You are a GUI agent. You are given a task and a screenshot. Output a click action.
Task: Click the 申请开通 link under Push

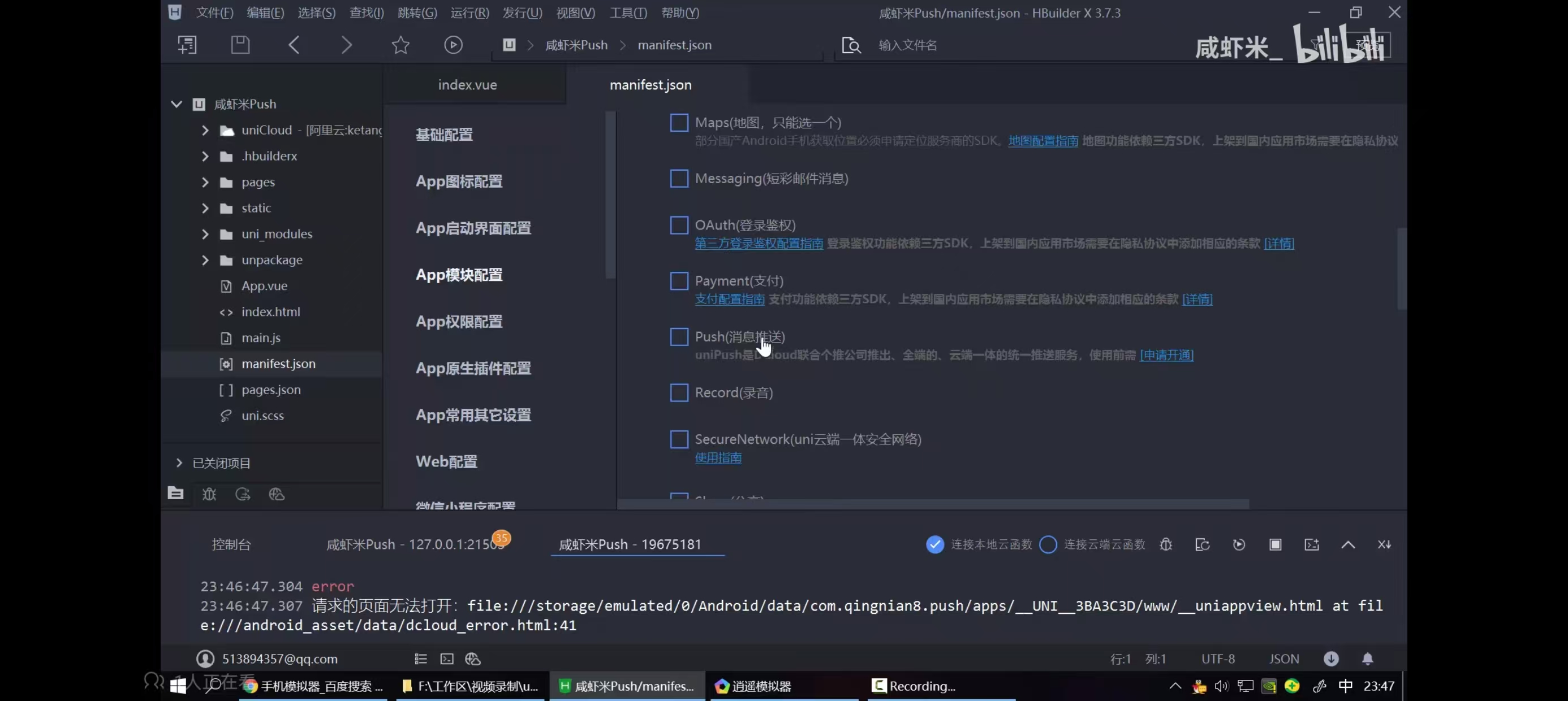[x=1166, y=356]
